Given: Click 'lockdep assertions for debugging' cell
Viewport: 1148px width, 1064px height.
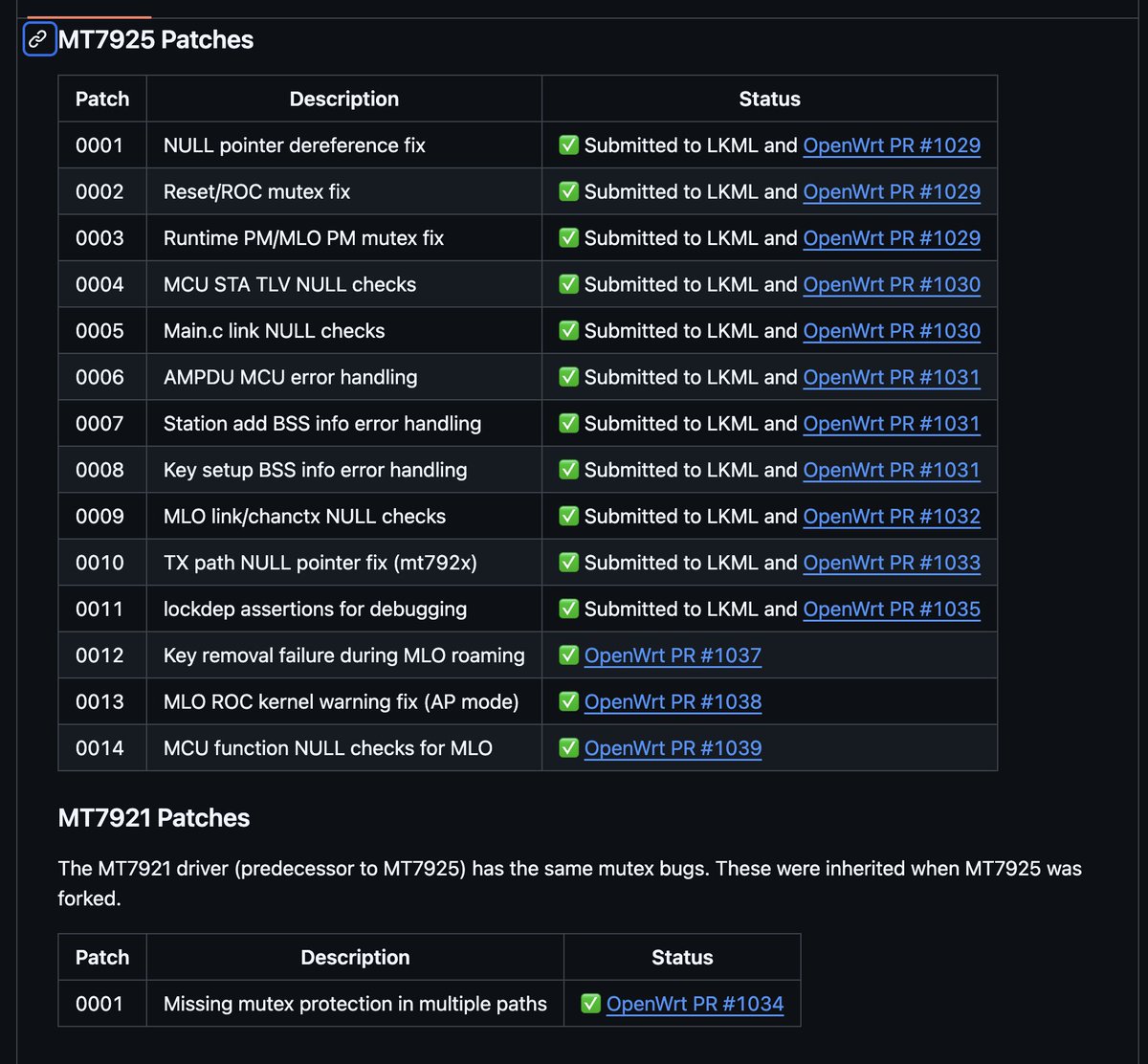Looking at the screenshot, I should point(344,609).
